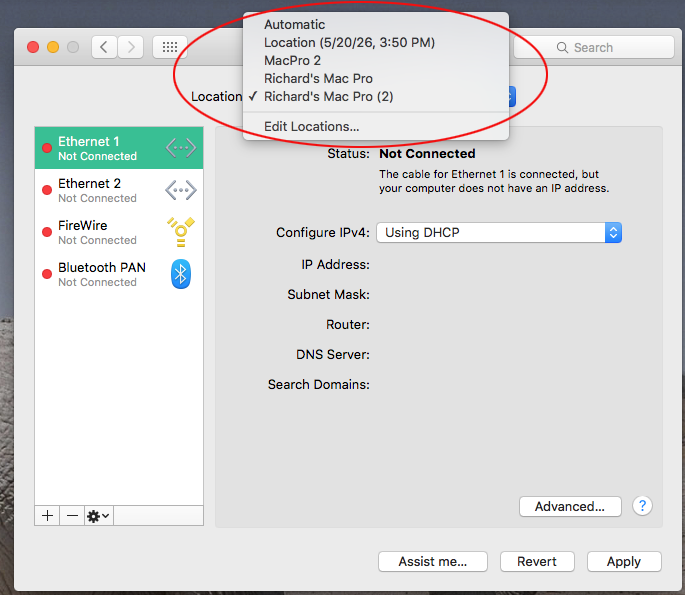Click the Ethernet 2 arrows icon
Image resolution: width=685 pixels, height=595 pixels.
[181, 190]
